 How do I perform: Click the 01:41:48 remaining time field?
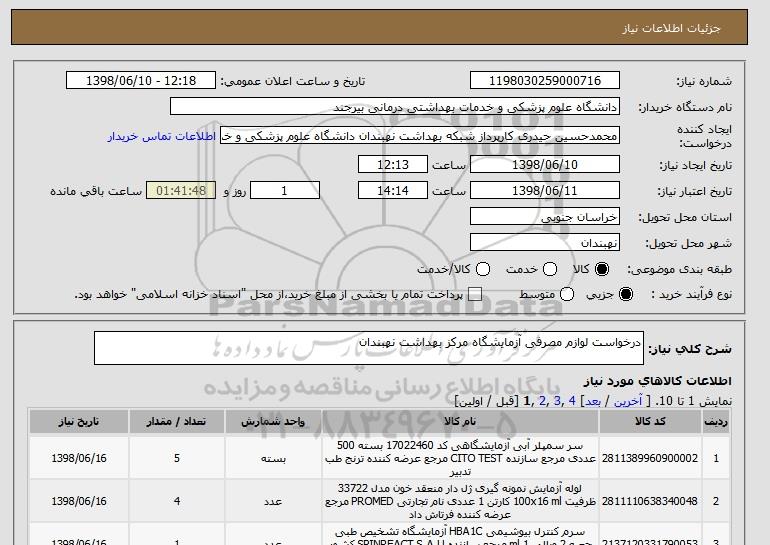click(x=181, y=191)
